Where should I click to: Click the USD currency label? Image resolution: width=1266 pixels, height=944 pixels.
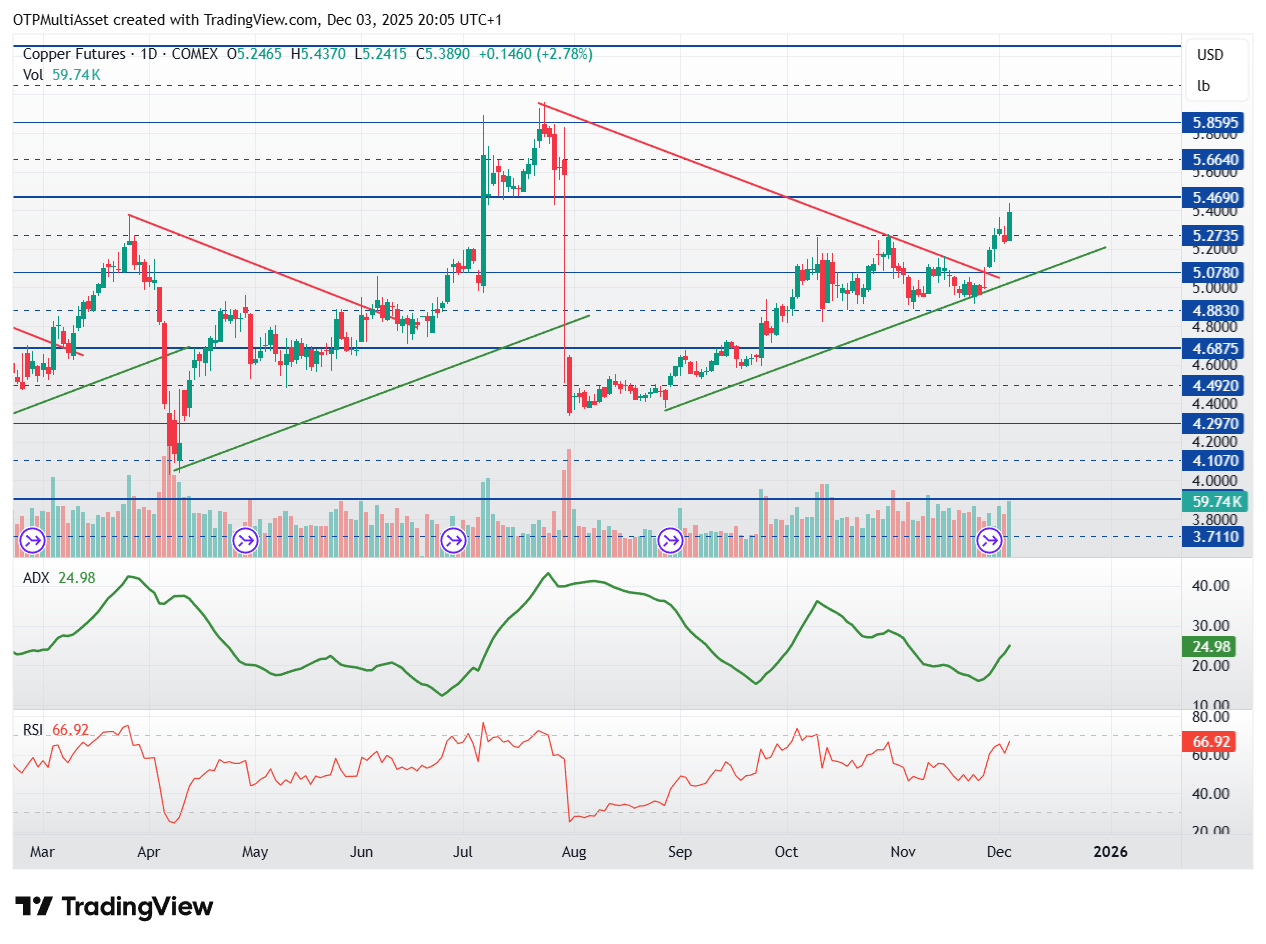click(1210, 55)
